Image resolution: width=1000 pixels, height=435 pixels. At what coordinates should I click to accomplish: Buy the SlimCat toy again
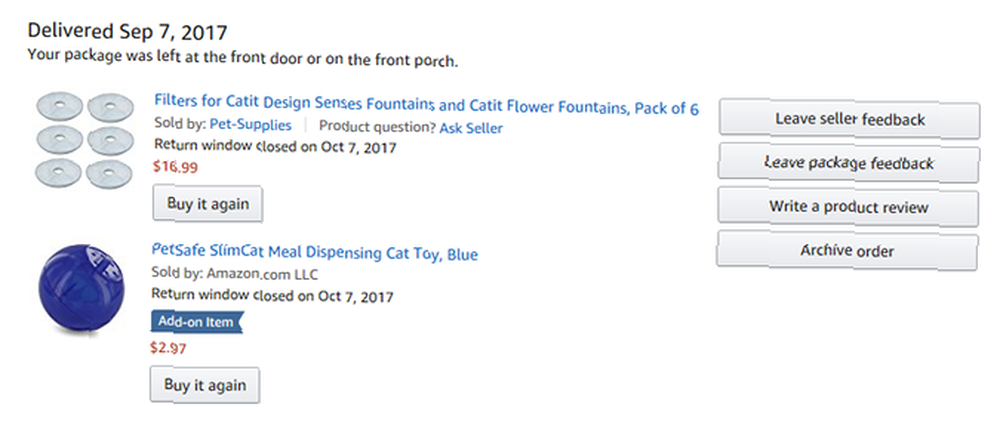[205, 385]
